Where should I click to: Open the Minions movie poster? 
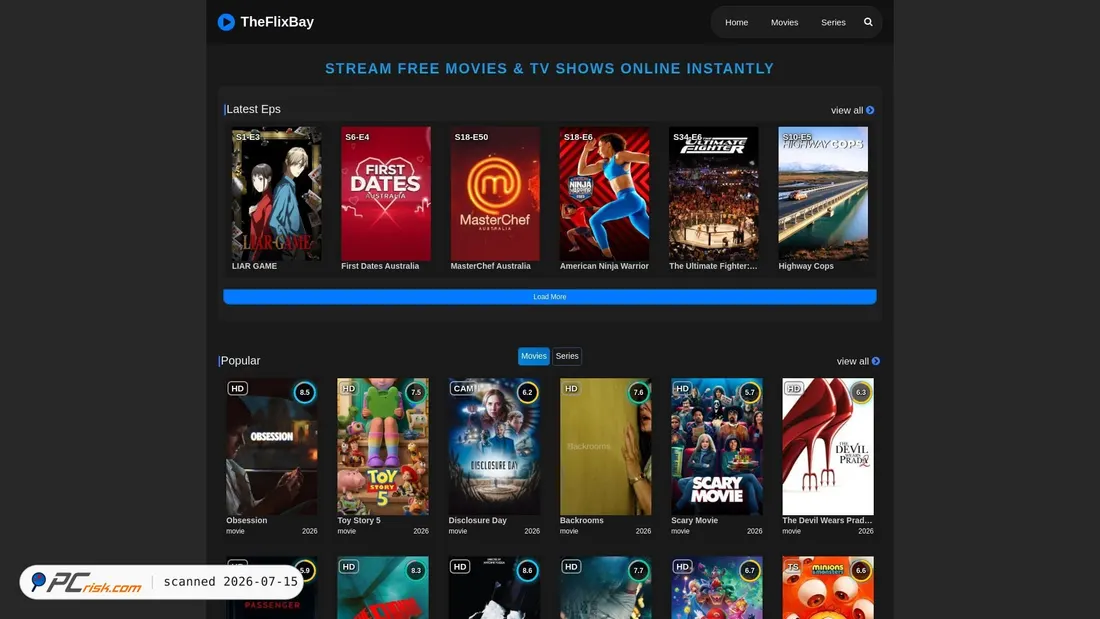[x=828, y=587]
